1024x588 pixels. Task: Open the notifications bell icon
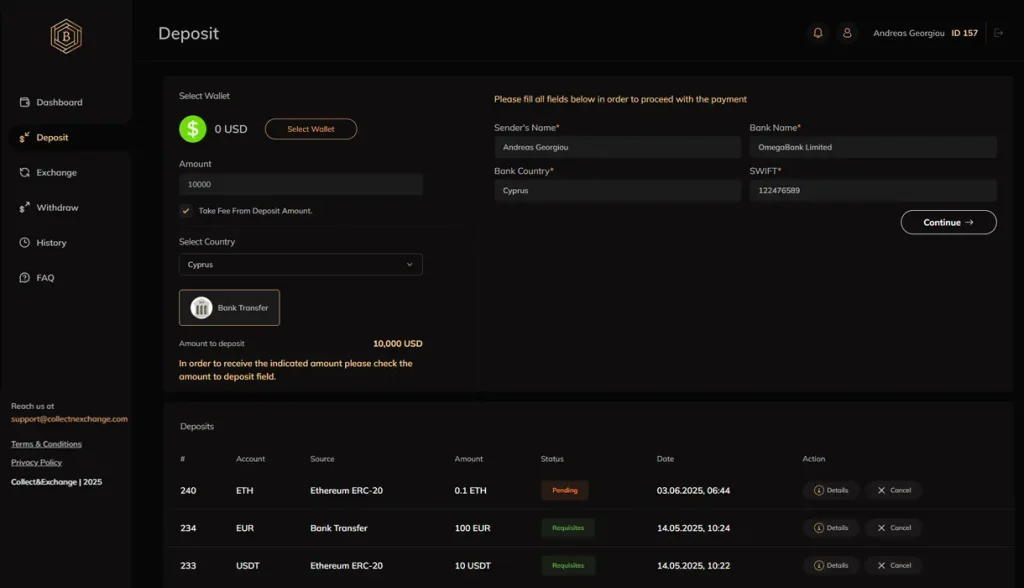[818, 33]
